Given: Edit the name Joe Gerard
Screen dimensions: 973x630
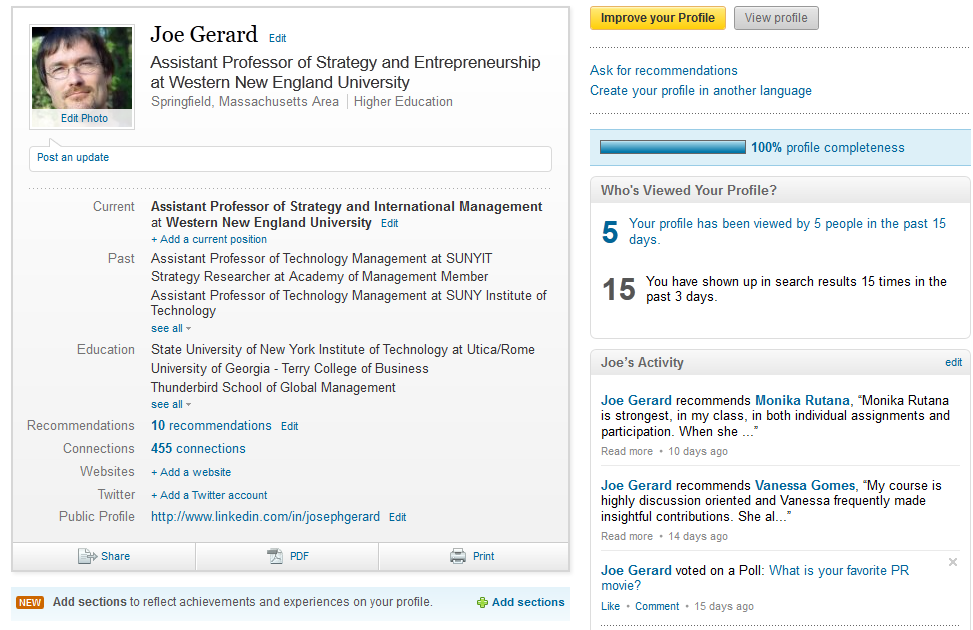Looking at the screenshot, I should (277, 38).
